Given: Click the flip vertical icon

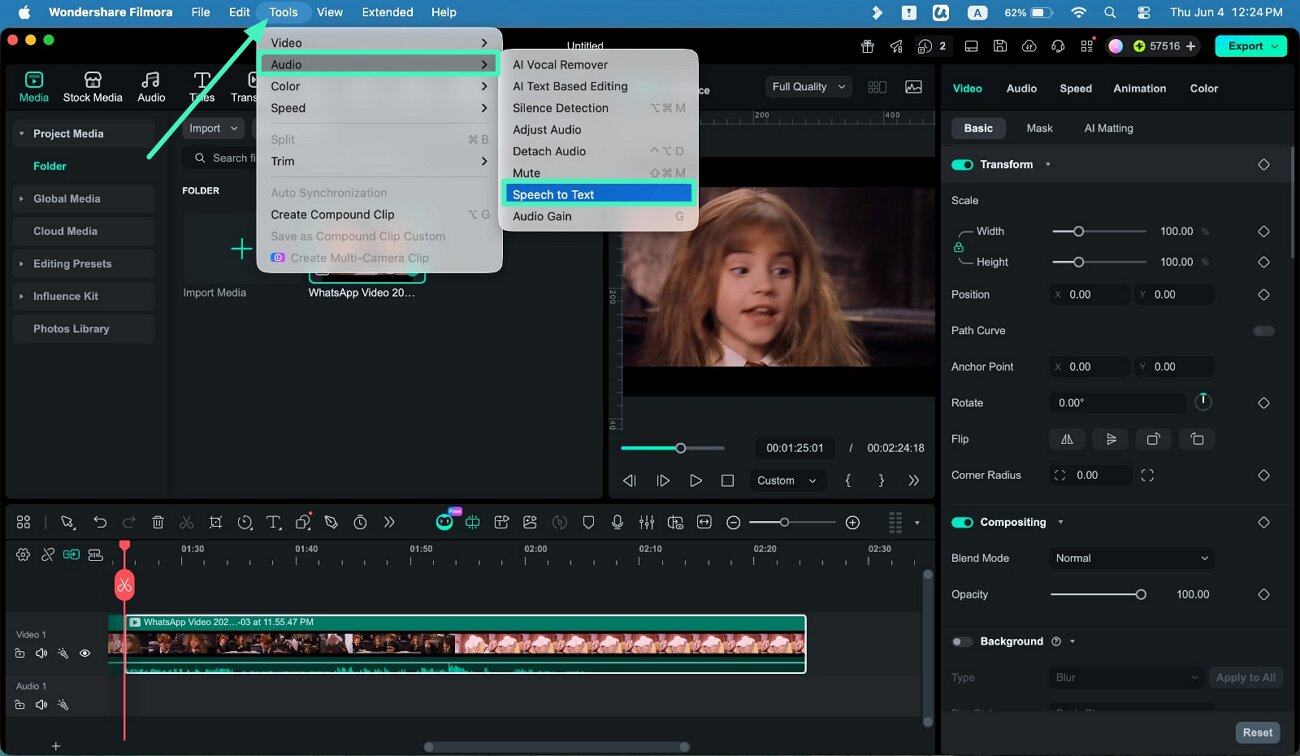Looking at the screenshot, I should pos(1111,439).
